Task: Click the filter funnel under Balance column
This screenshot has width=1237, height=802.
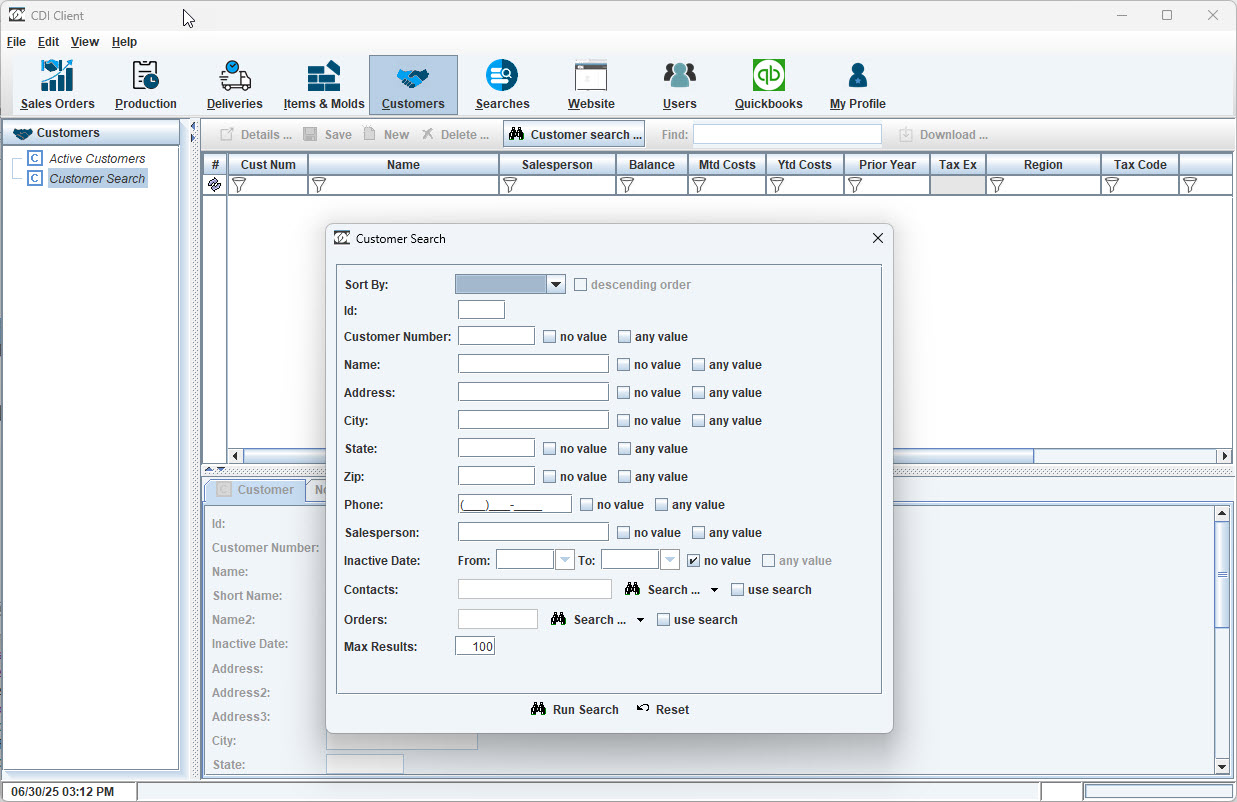Action: (627, 185)
